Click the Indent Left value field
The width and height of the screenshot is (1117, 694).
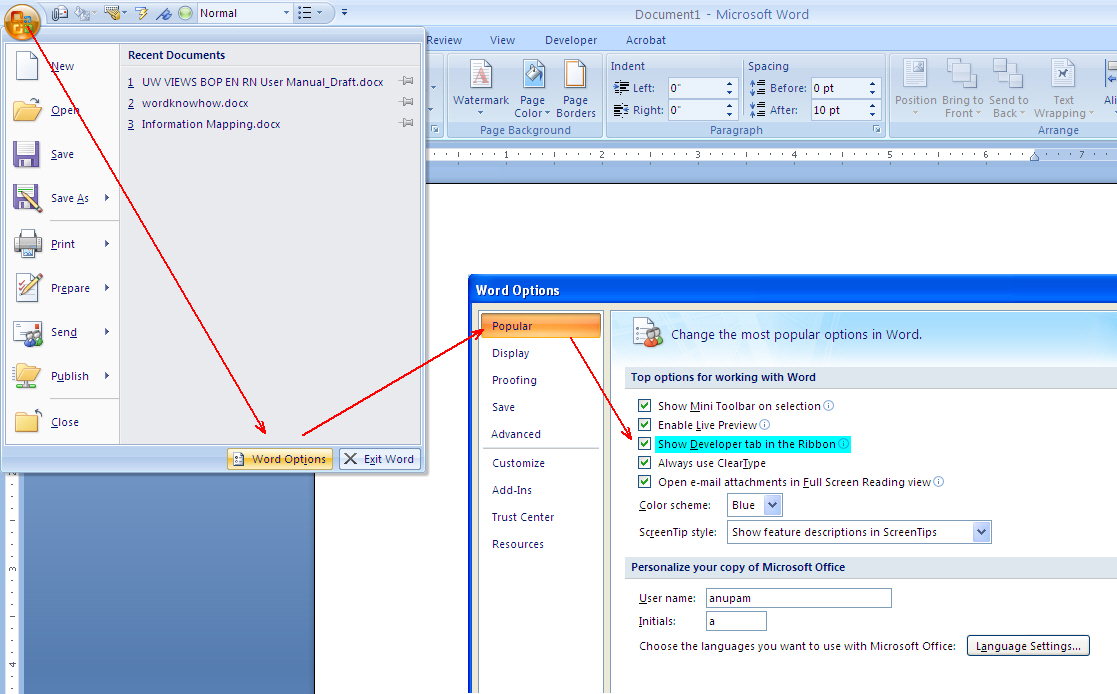695,88
